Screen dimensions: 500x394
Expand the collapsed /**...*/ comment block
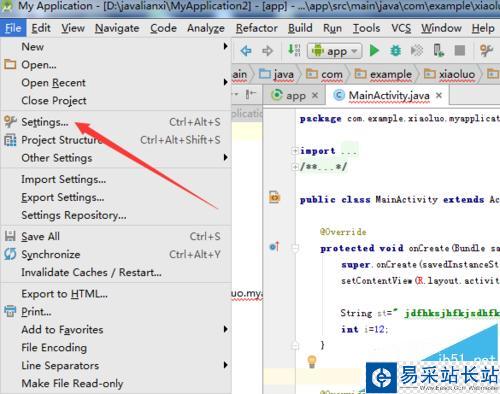(295, 166)
